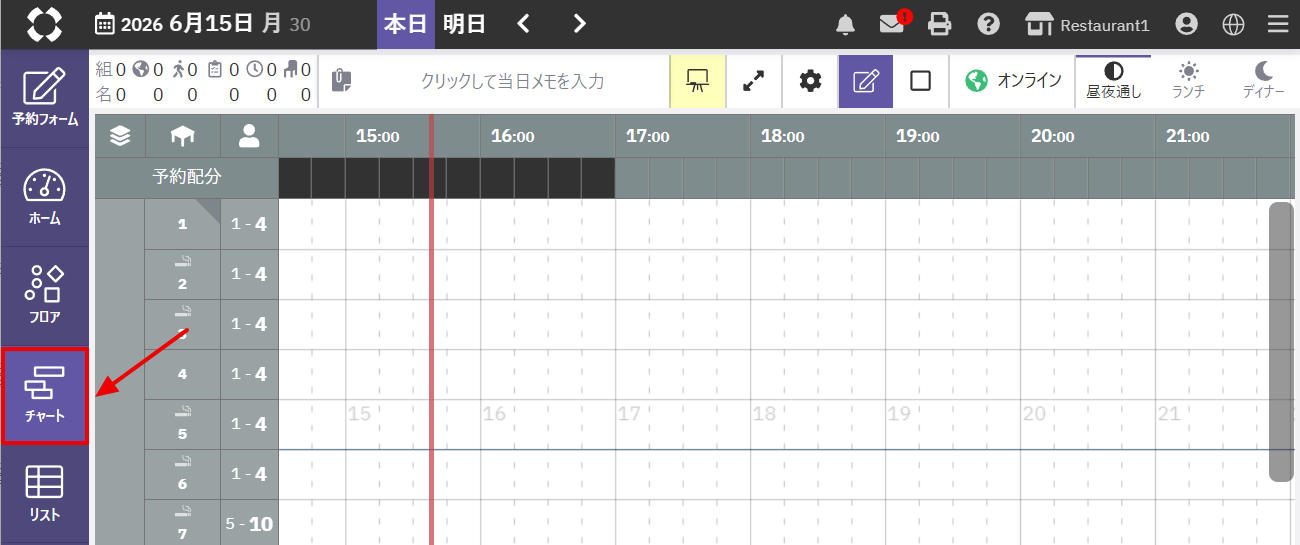Click the memo clipboard icon
1300x545 pixels.
tap(341, 81)
